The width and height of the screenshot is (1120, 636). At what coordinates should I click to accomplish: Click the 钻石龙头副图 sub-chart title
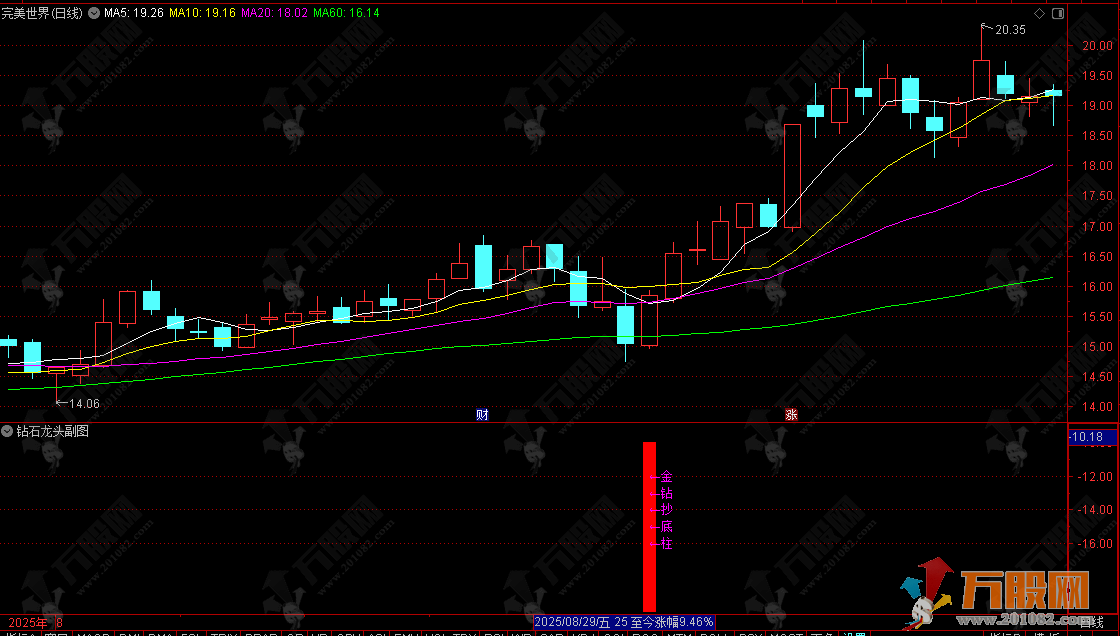53,431
